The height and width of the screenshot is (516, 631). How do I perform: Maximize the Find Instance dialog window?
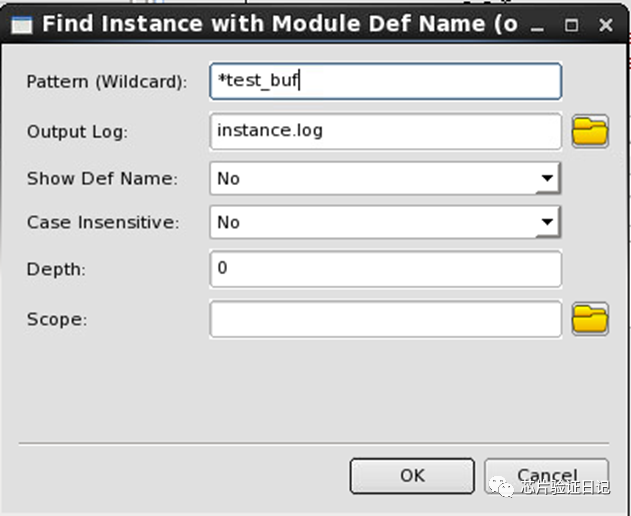click(x=571, y=25)
